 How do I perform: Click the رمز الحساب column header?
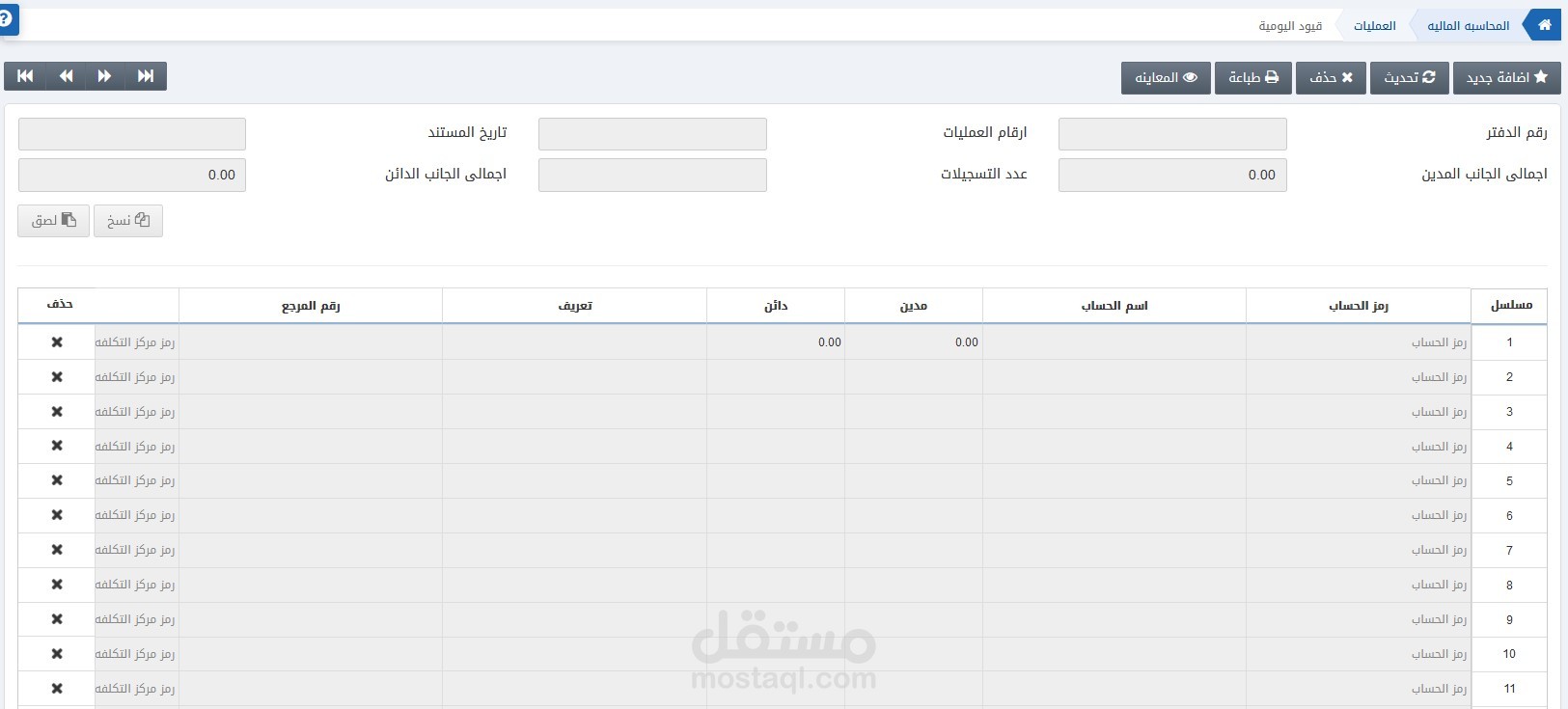pos(1359,306)
